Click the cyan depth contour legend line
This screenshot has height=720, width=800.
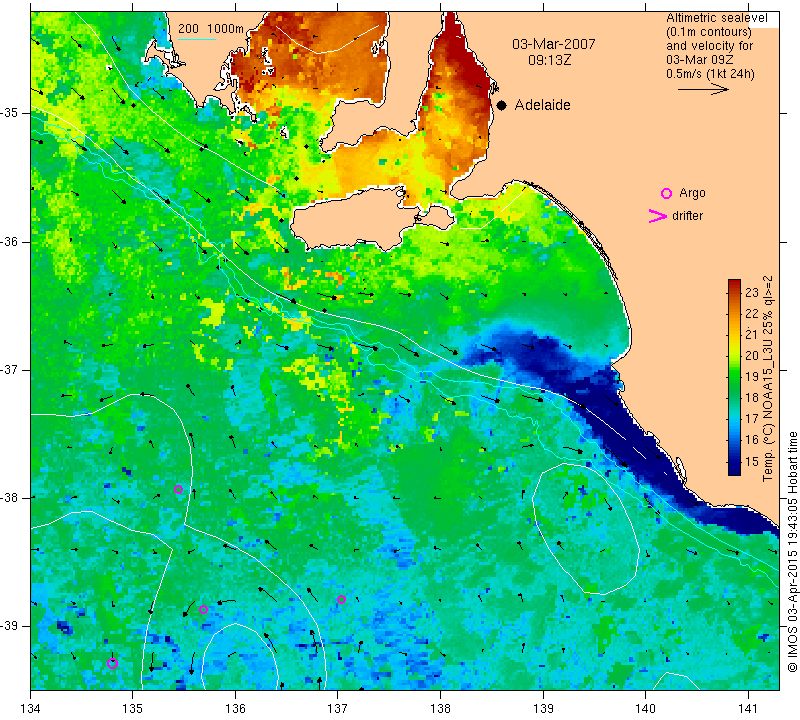[x=196, y=39]
